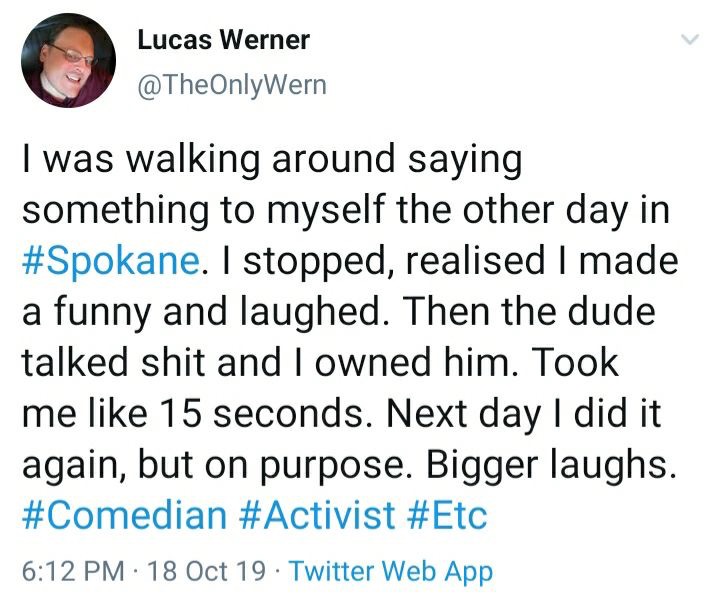Select the #Activist hashtag

pos(317,515)
